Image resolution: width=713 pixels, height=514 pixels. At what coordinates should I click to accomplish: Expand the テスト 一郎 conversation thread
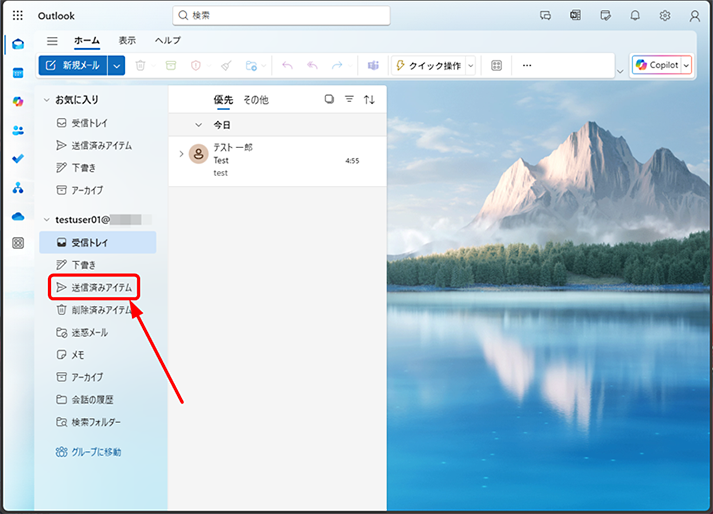click(181, 154)
